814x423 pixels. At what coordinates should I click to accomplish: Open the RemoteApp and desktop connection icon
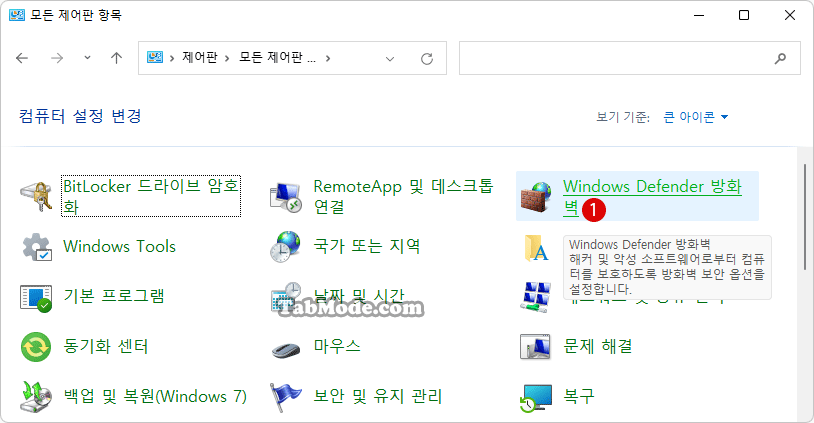(x=286, y=197)
